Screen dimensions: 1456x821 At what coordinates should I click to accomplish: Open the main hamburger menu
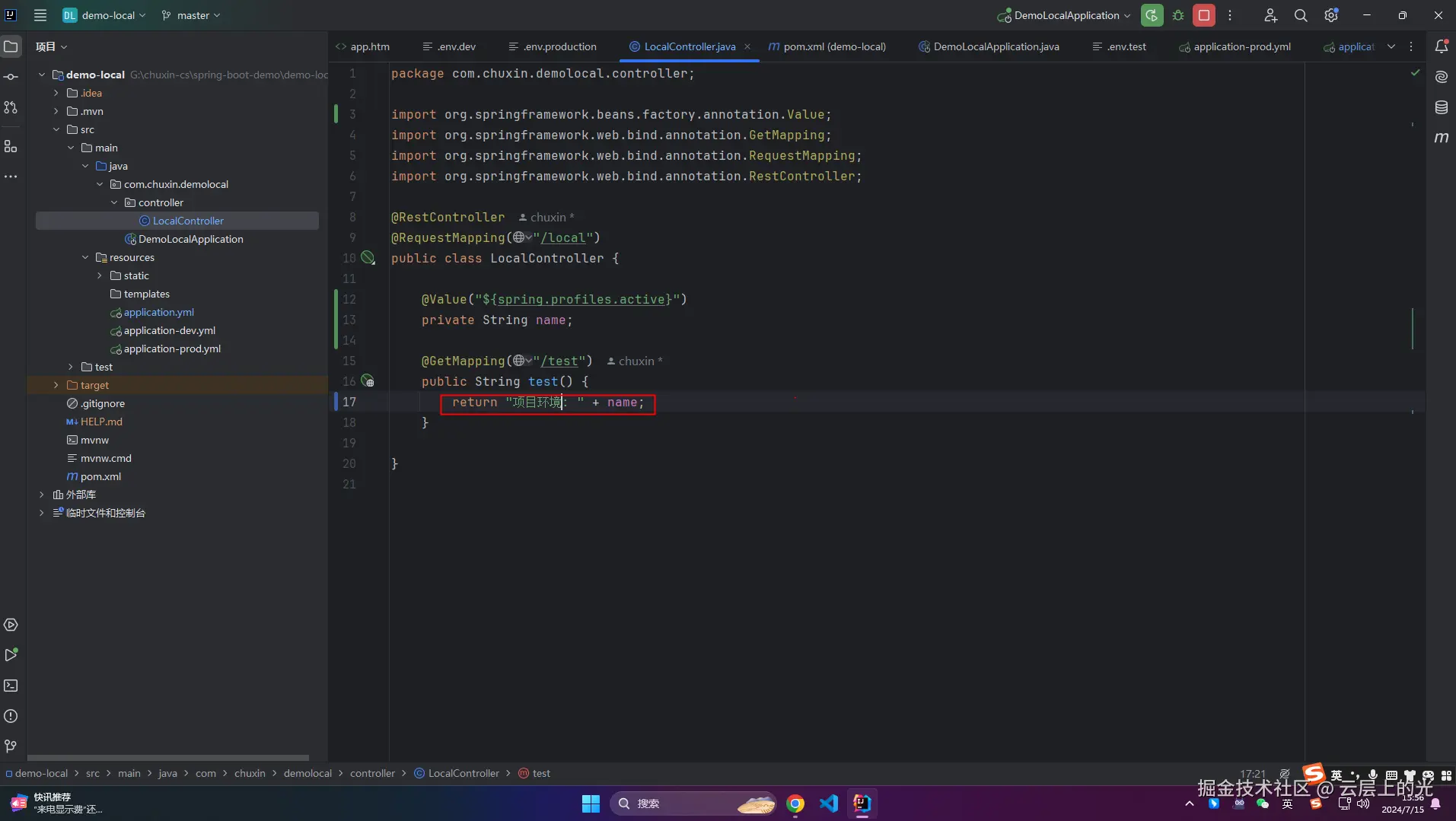pyautogui.click(x=40, y=15)
